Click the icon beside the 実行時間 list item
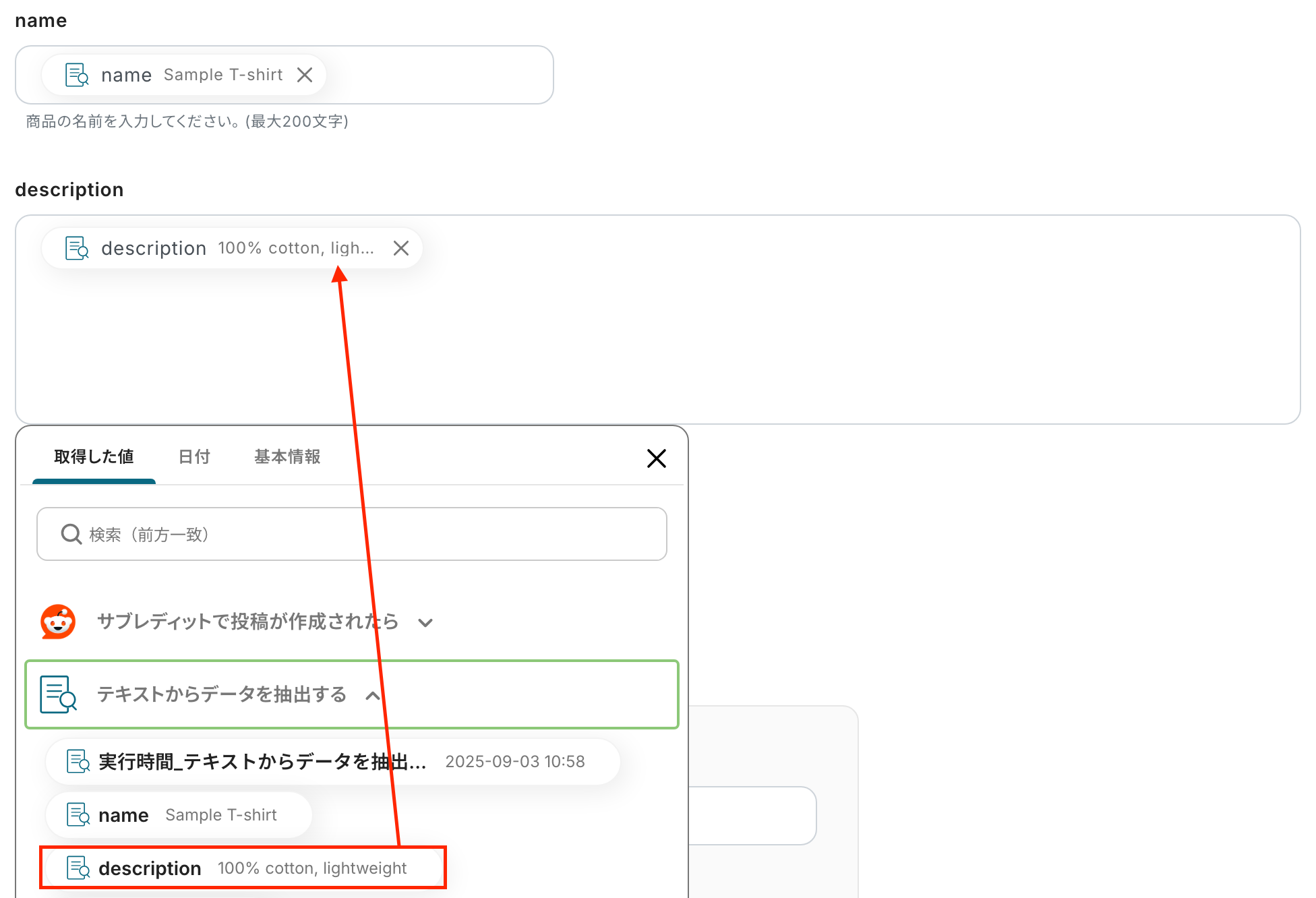This screenshot has height=898, width=1316. pyautogui.click(x=78, y=762)
